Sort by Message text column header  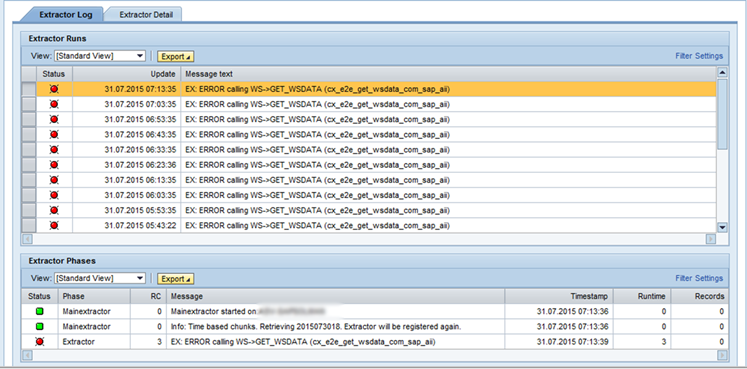point(448,74)
